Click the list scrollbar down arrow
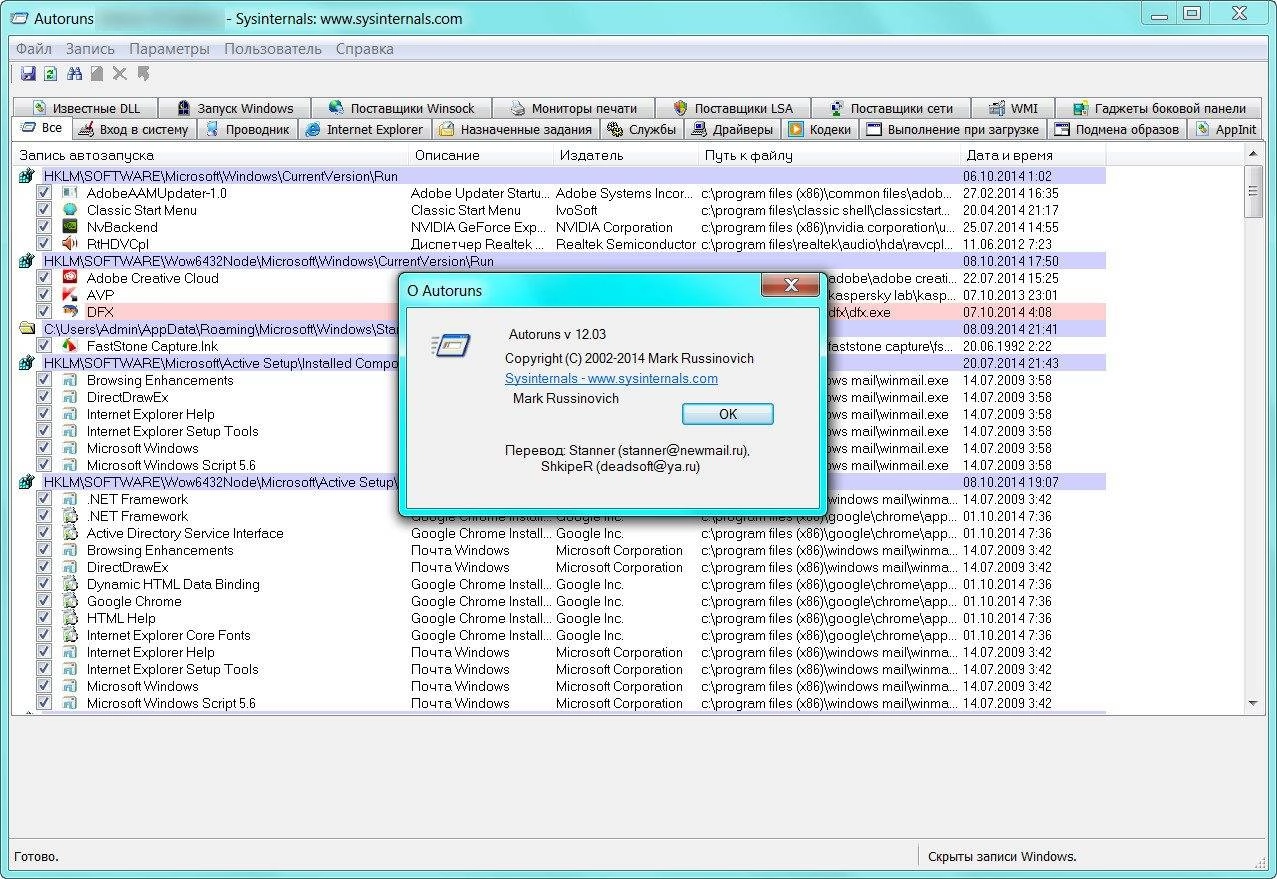The width and height of the screenshot is (1277, 879). click(x=1252, y=704)
